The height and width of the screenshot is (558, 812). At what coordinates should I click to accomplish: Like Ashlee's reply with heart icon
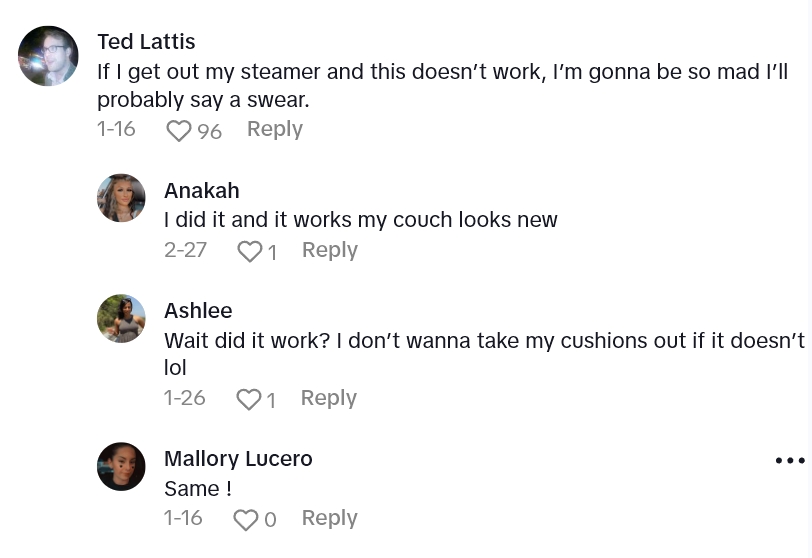(247, 400)
